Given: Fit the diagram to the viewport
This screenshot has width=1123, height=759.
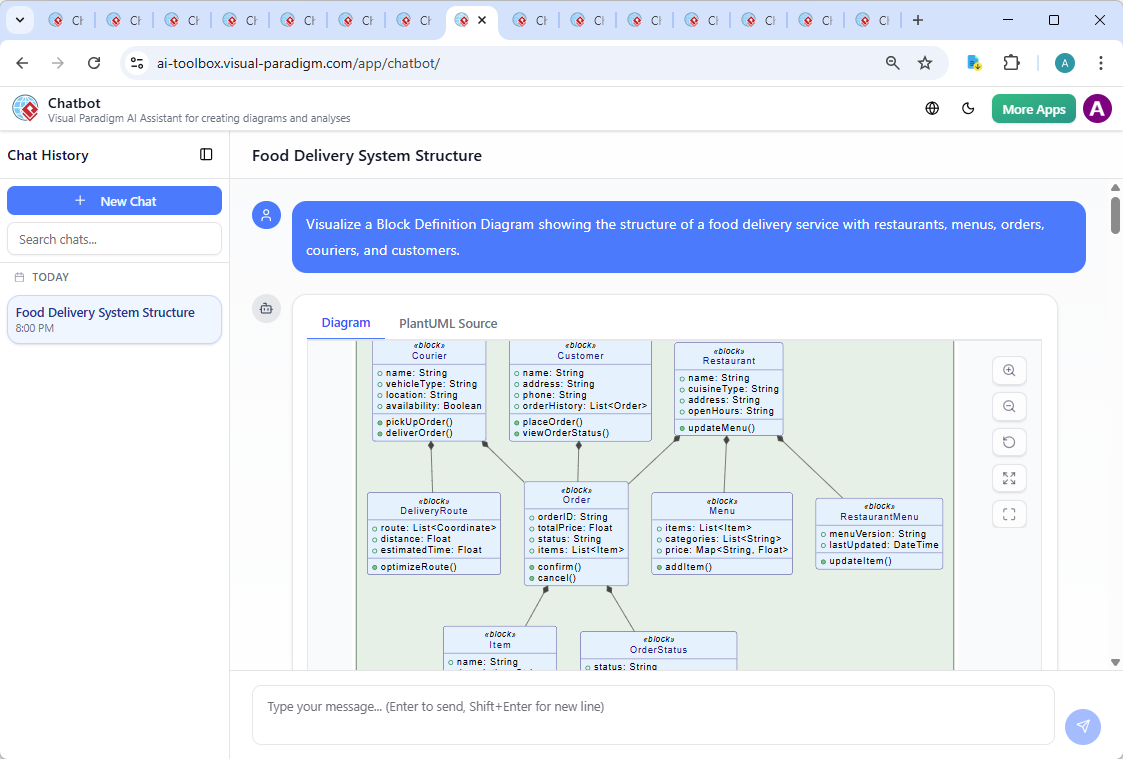Looking at the screenshot, I should point(1009,514).
